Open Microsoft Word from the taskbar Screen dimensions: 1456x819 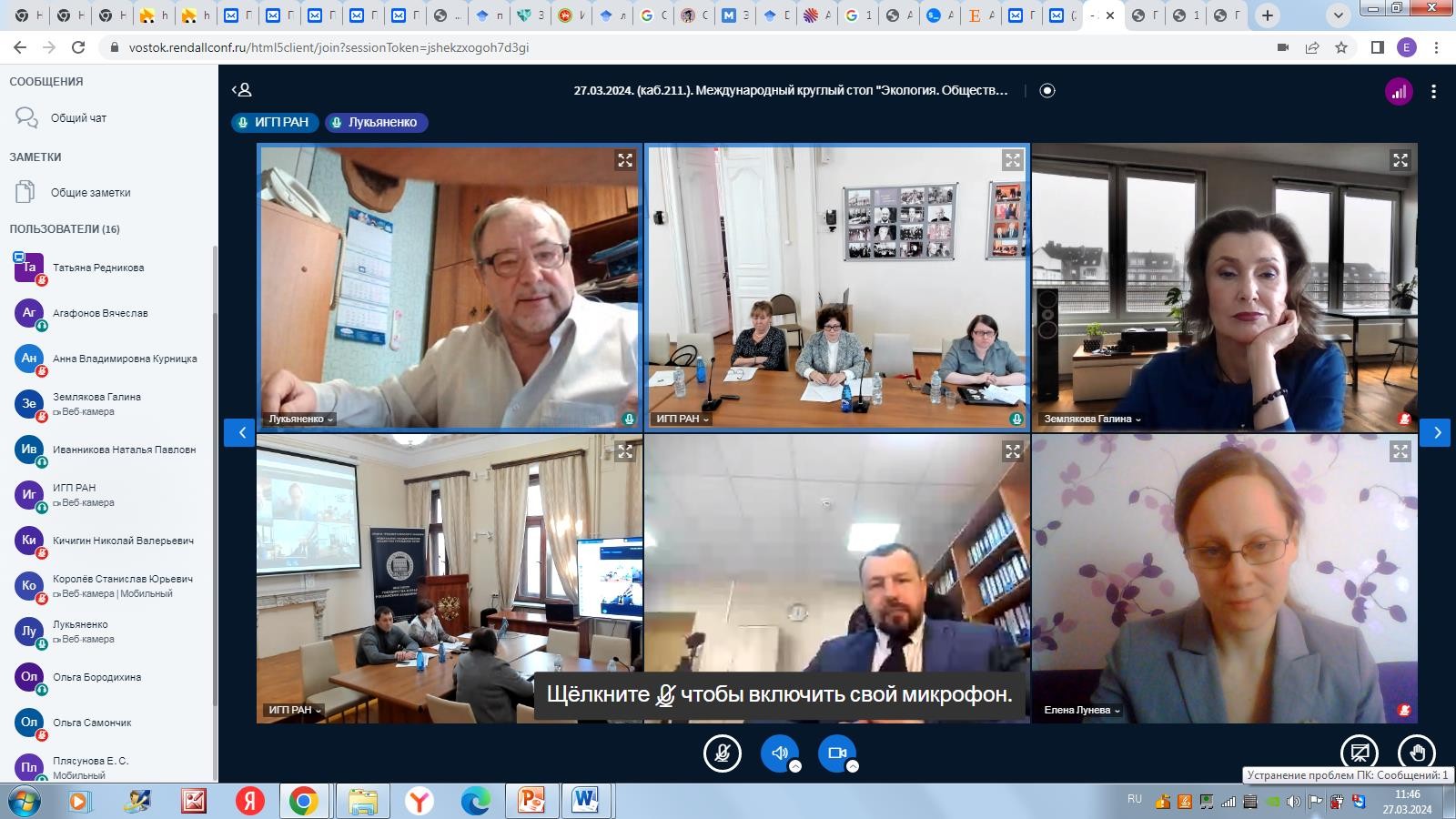click(587, 801)
